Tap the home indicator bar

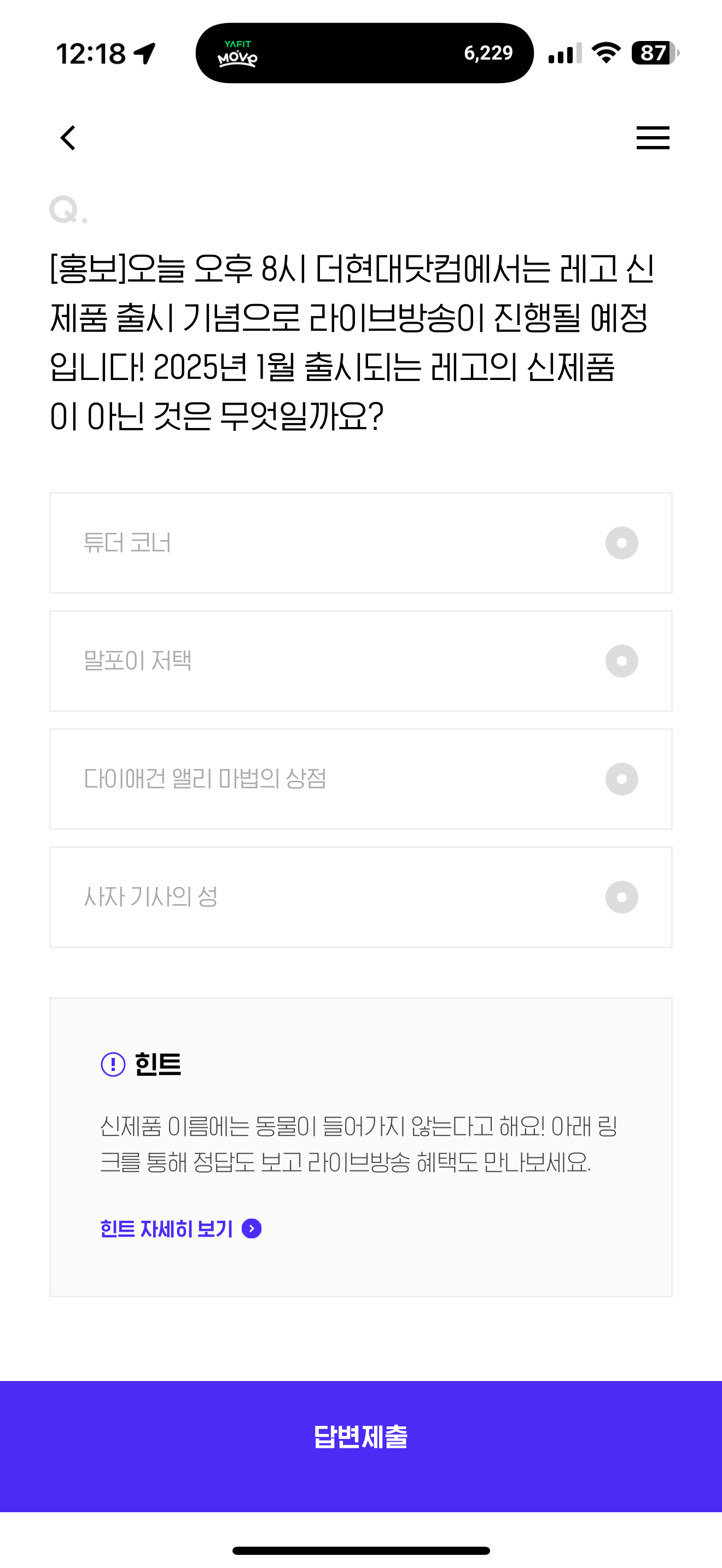(361, 1551)
